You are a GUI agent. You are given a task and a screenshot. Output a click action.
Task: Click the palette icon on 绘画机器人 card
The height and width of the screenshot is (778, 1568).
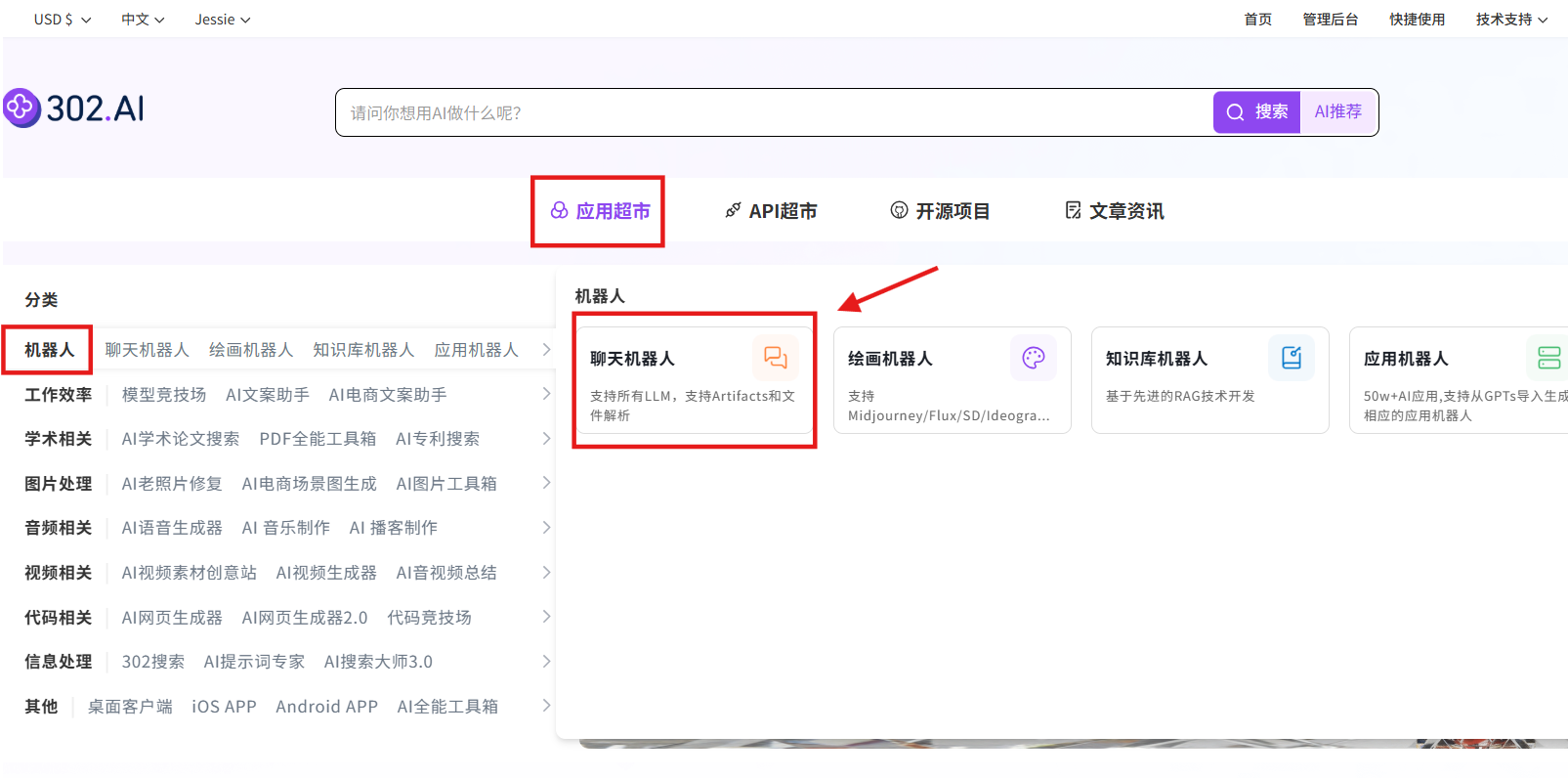click(x=1033, y=358)
